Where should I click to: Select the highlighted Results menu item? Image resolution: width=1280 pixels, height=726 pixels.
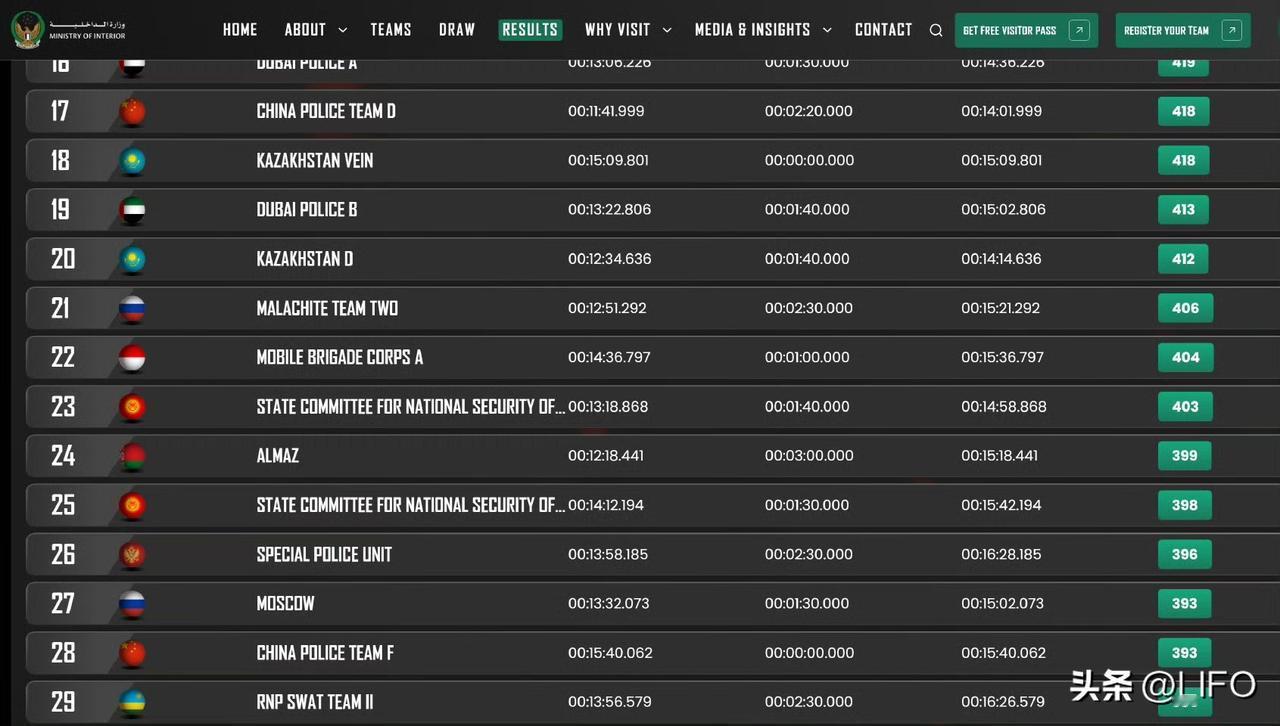click(x=530, y=30)
